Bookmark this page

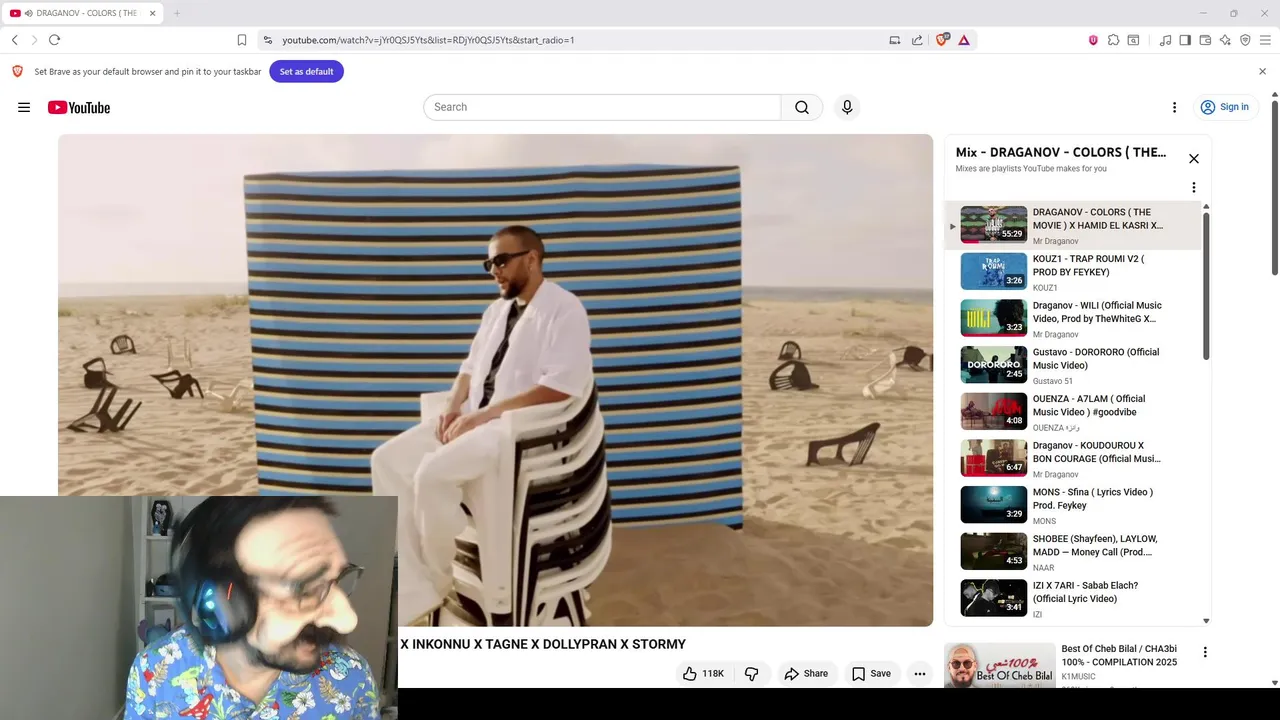click(x=242, y=40)
